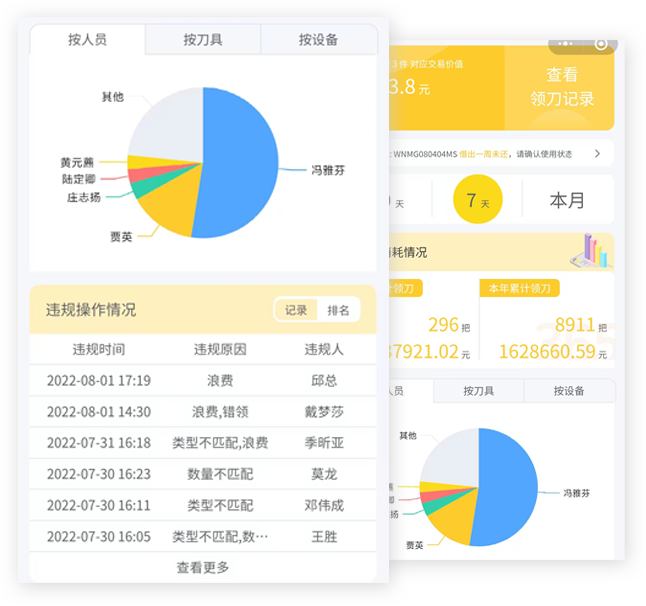Click the 违规操作情况 section title
The image size is (646, 606).
pos(91,310)
